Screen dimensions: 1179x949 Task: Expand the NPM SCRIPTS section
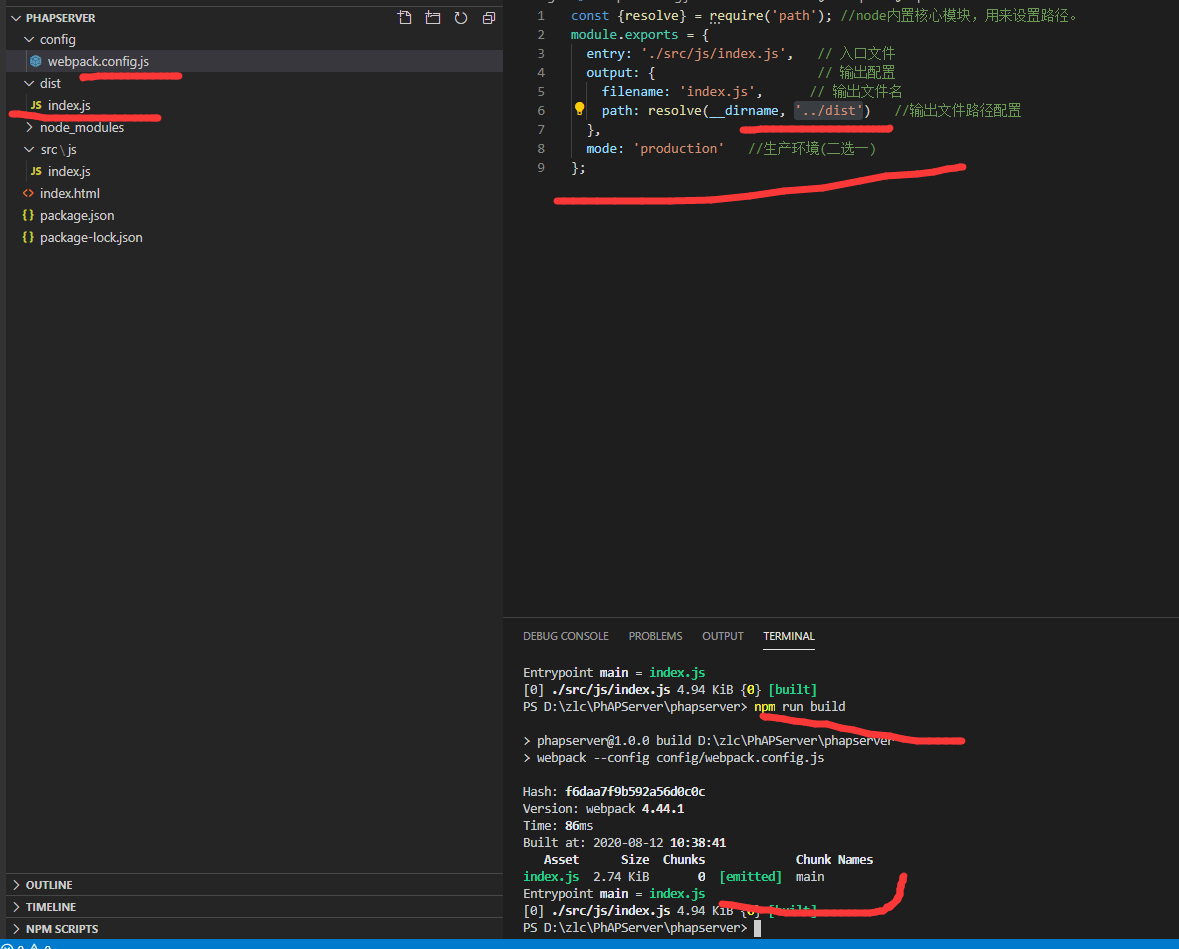[x=61, y=929]
